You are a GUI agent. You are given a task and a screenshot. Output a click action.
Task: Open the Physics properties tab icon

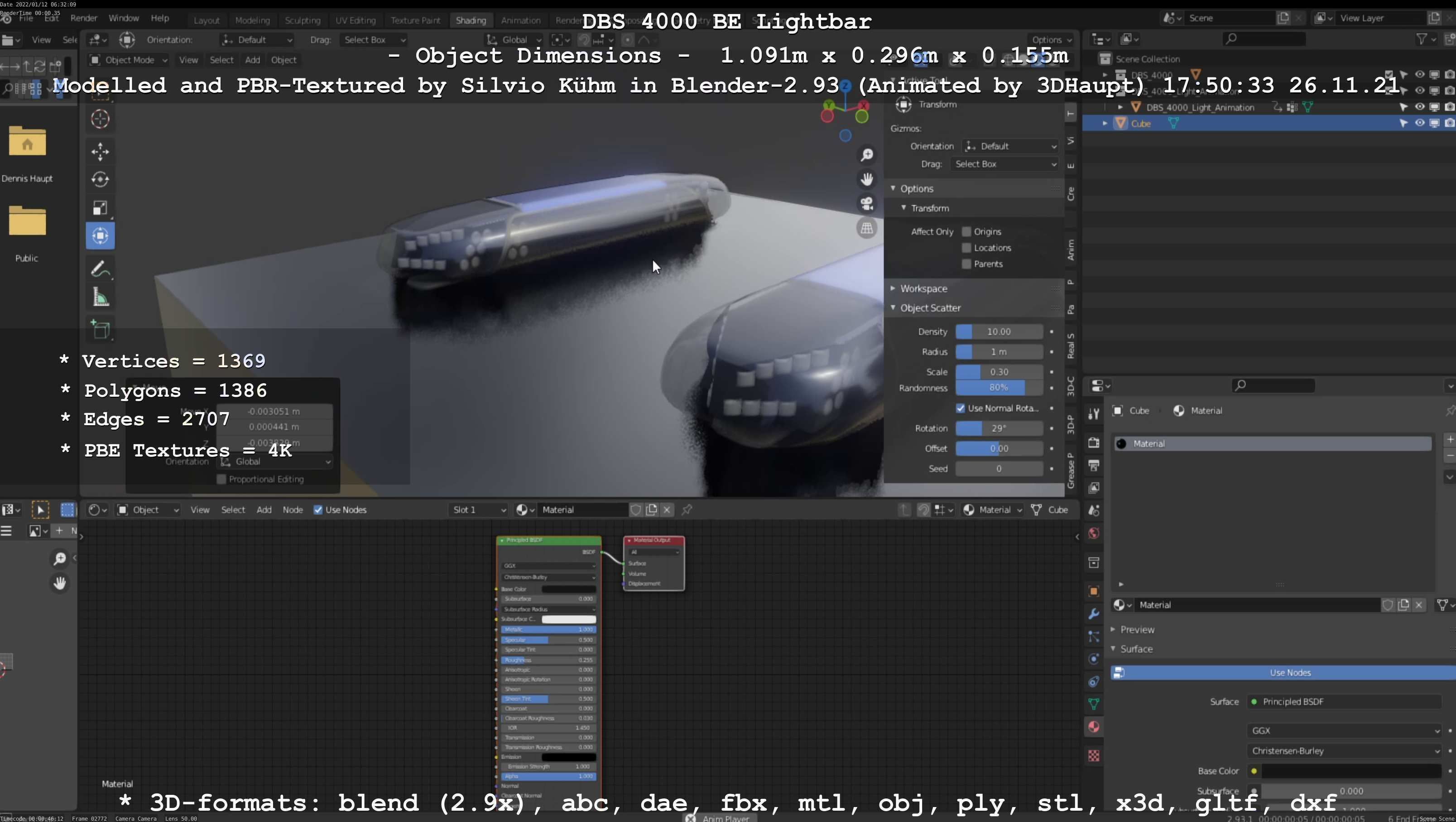click(1094, 659)
